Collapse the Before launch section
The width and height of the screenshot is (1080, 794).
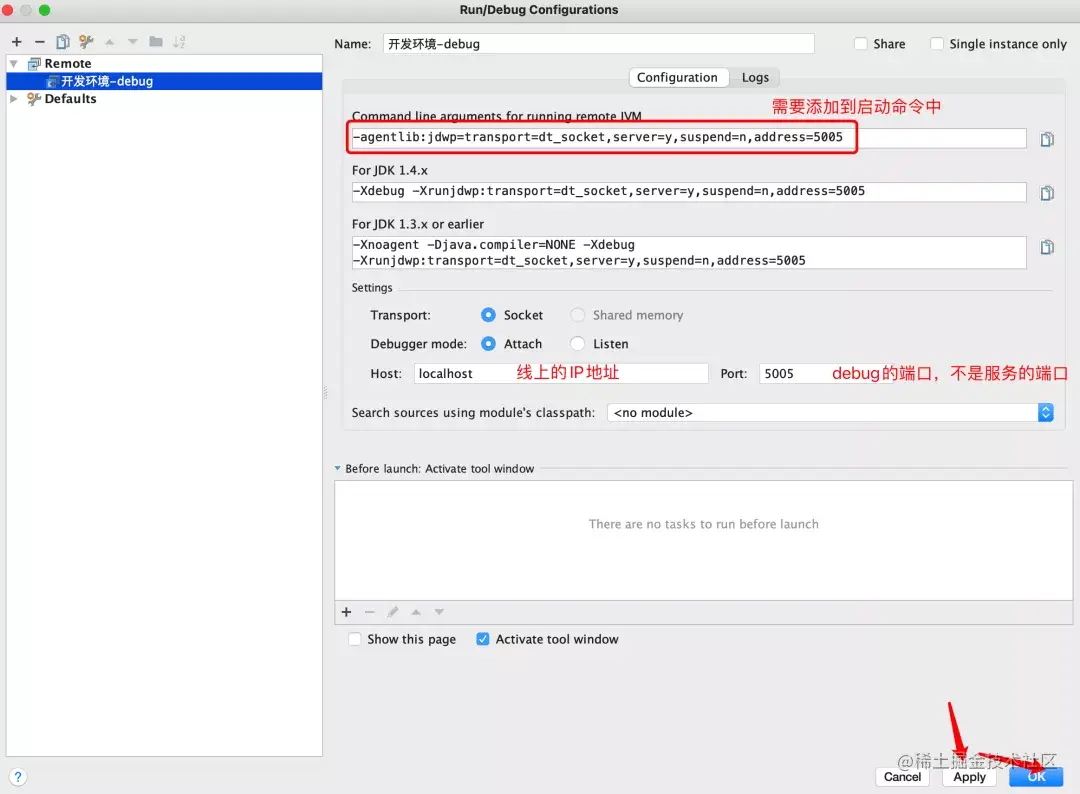338,468
